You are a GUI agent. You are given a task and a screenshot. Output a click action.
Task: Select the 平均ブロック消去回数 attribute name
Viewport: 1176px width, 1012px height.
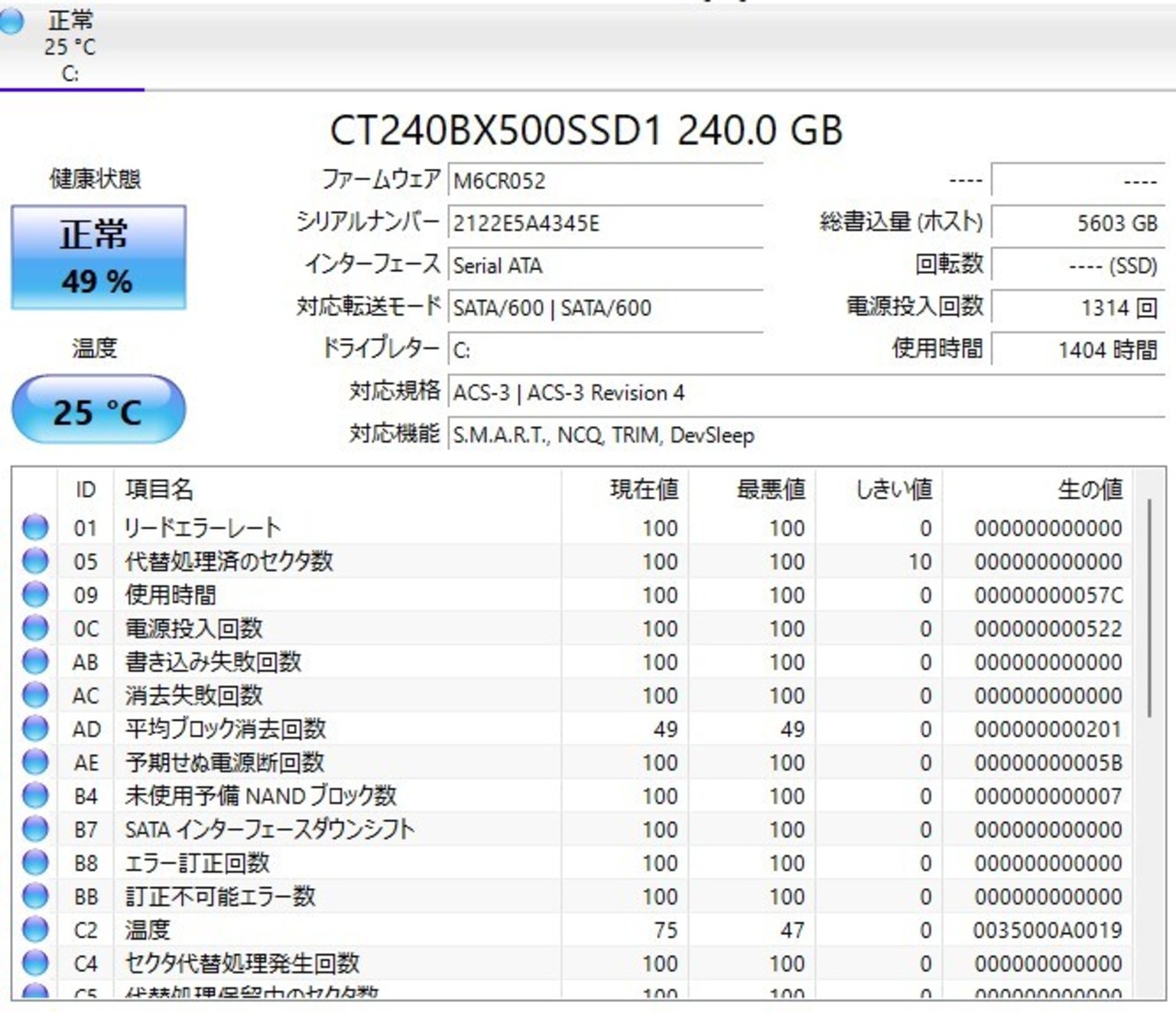[226, 729]
